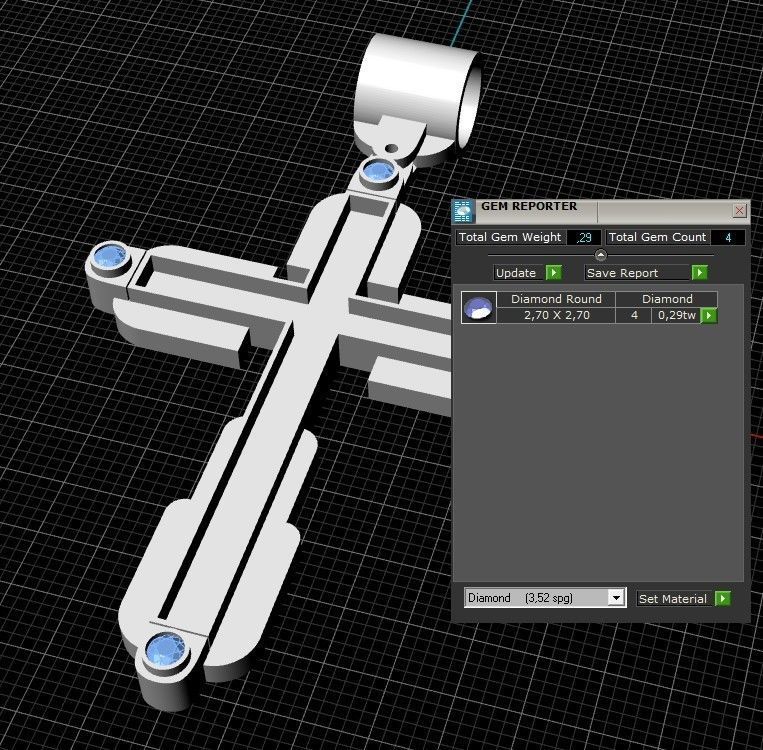
Task: Click the Total Gem Count value field
Action: pos(727,238)
